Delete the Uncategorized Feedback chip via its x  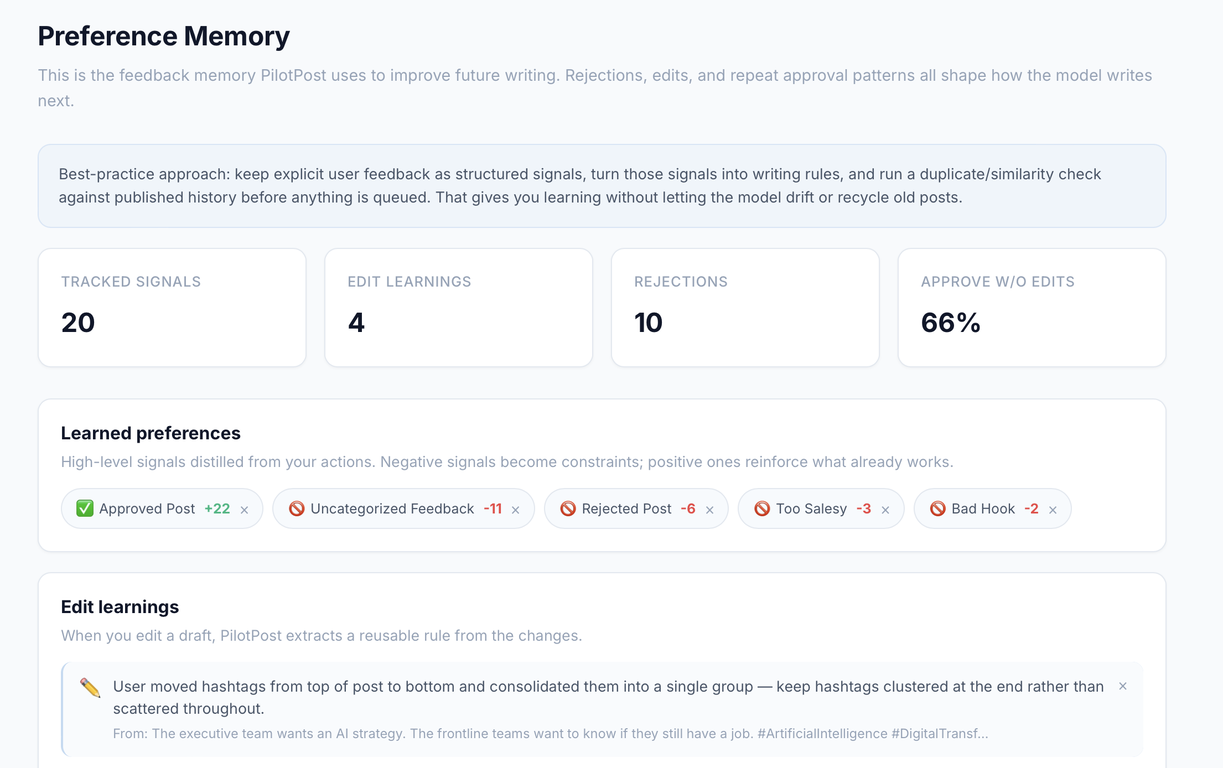click(516, 510)
